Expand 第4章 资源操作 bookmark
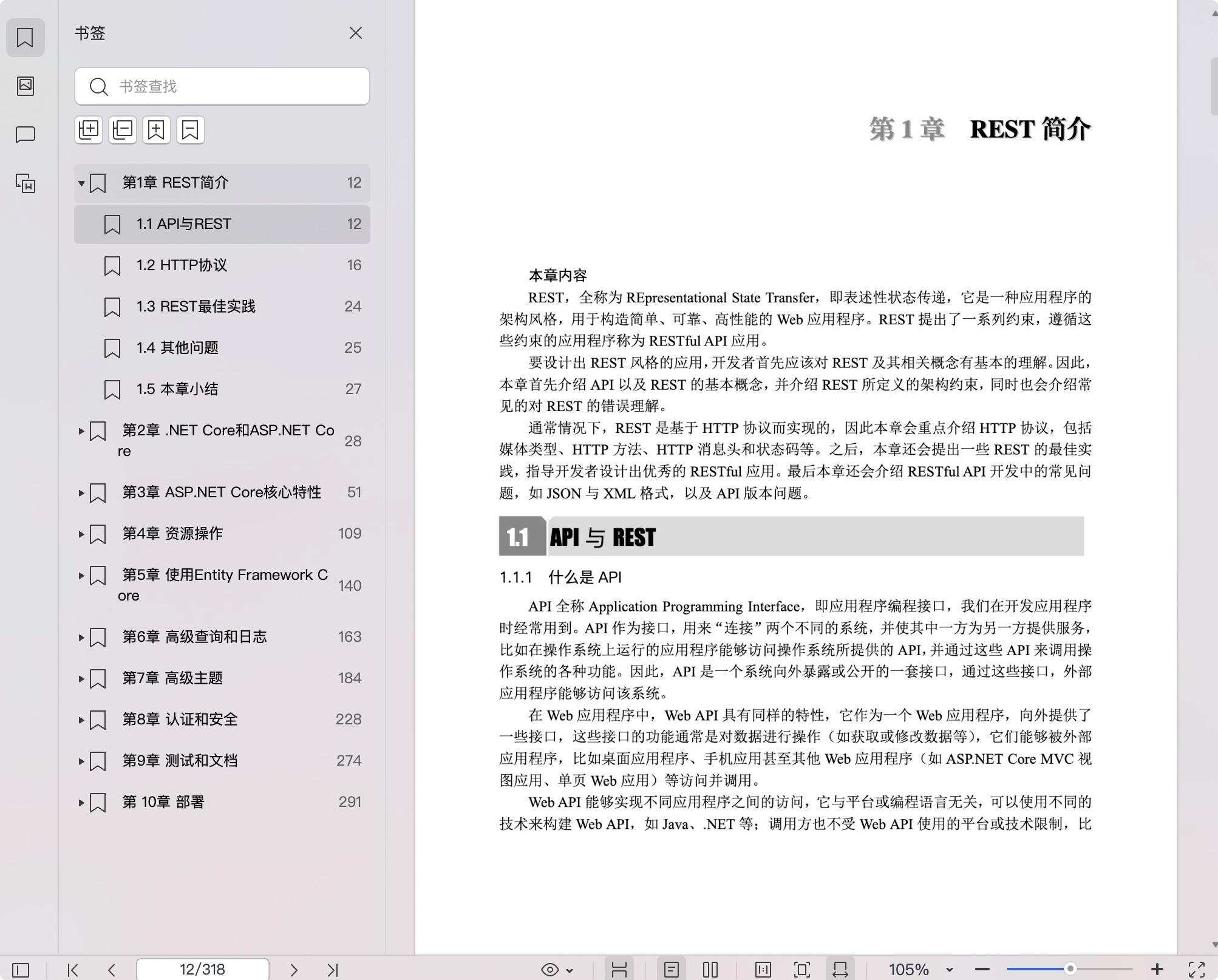The width and height of the screenshot is (1218, 980). [x=81, y=534]
